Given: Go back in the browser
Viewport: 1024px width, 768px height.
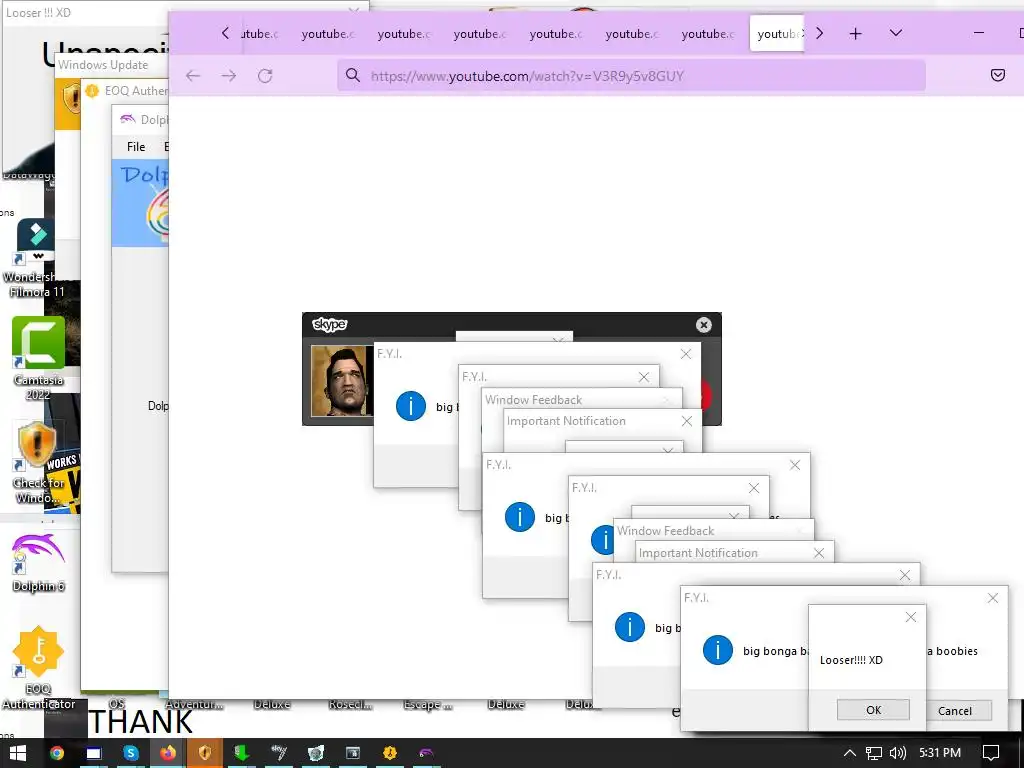Looking at the screenshot, I should click(x=193, y=76).
